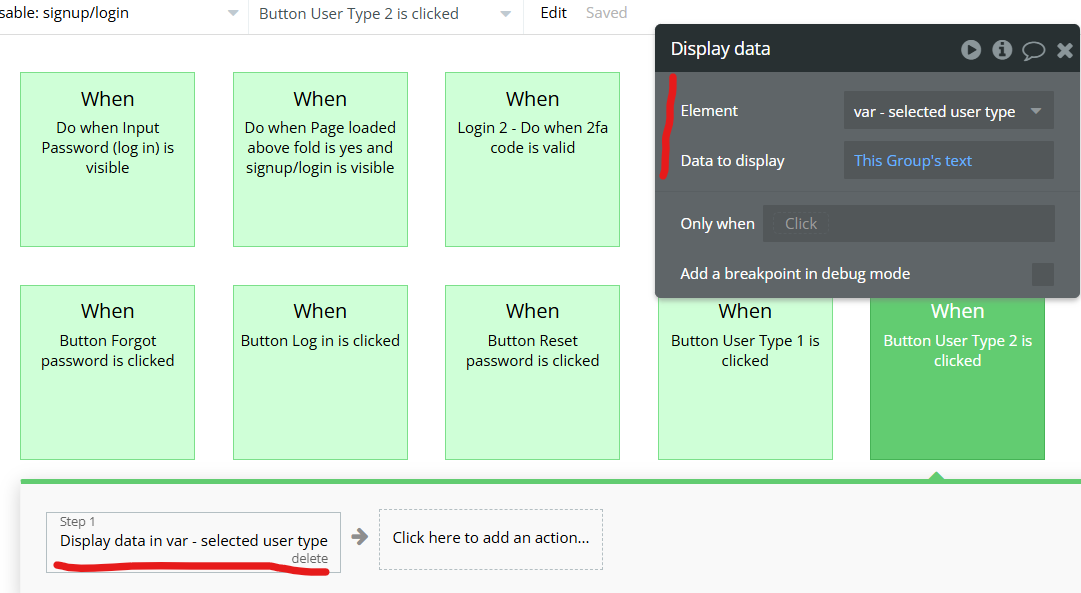Click This Group's text expression
The width and height of the screenshot is (1081, 593).
[912, 161]
